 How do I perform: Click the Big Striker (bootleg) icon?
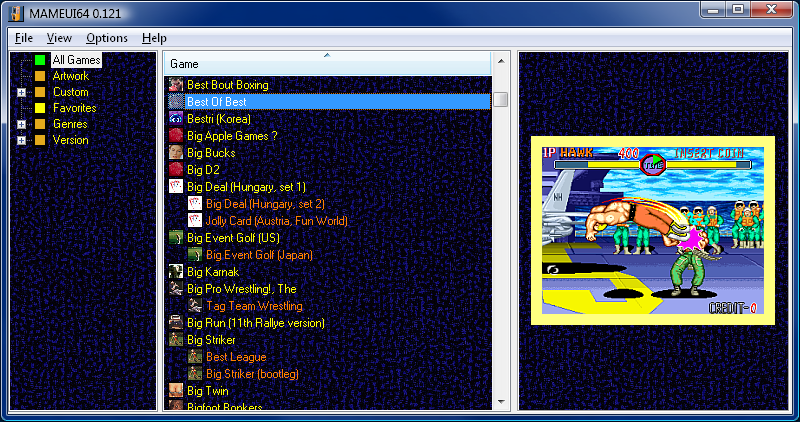pos(195,374)
